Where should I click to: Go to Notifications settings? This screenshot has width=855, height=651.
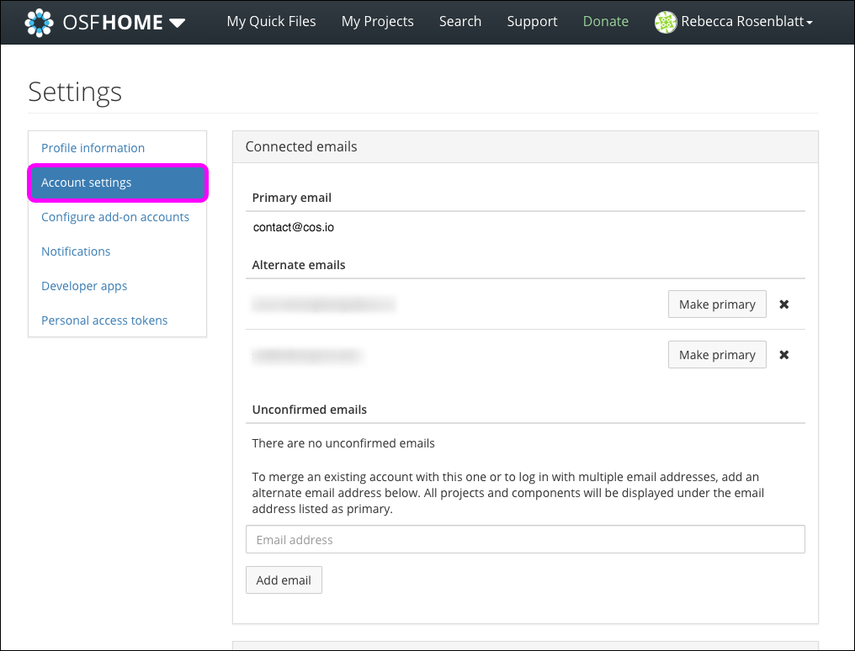pyautogui.click(x=76, y=251)
